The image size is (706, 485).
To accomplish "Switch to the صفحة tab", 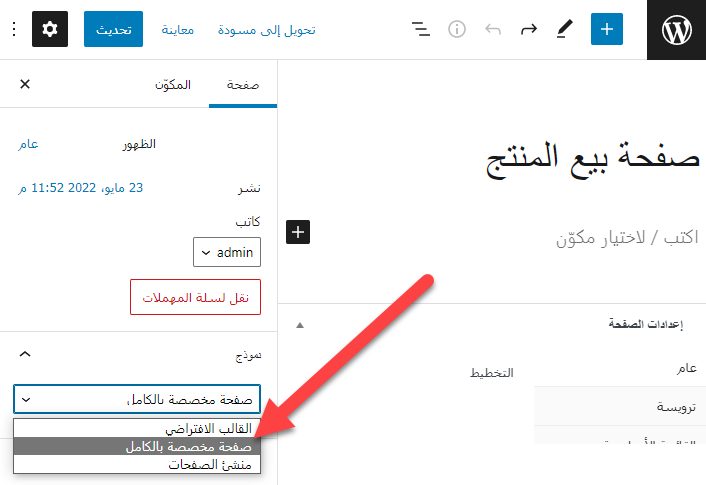I will click(x=242, y=85).
